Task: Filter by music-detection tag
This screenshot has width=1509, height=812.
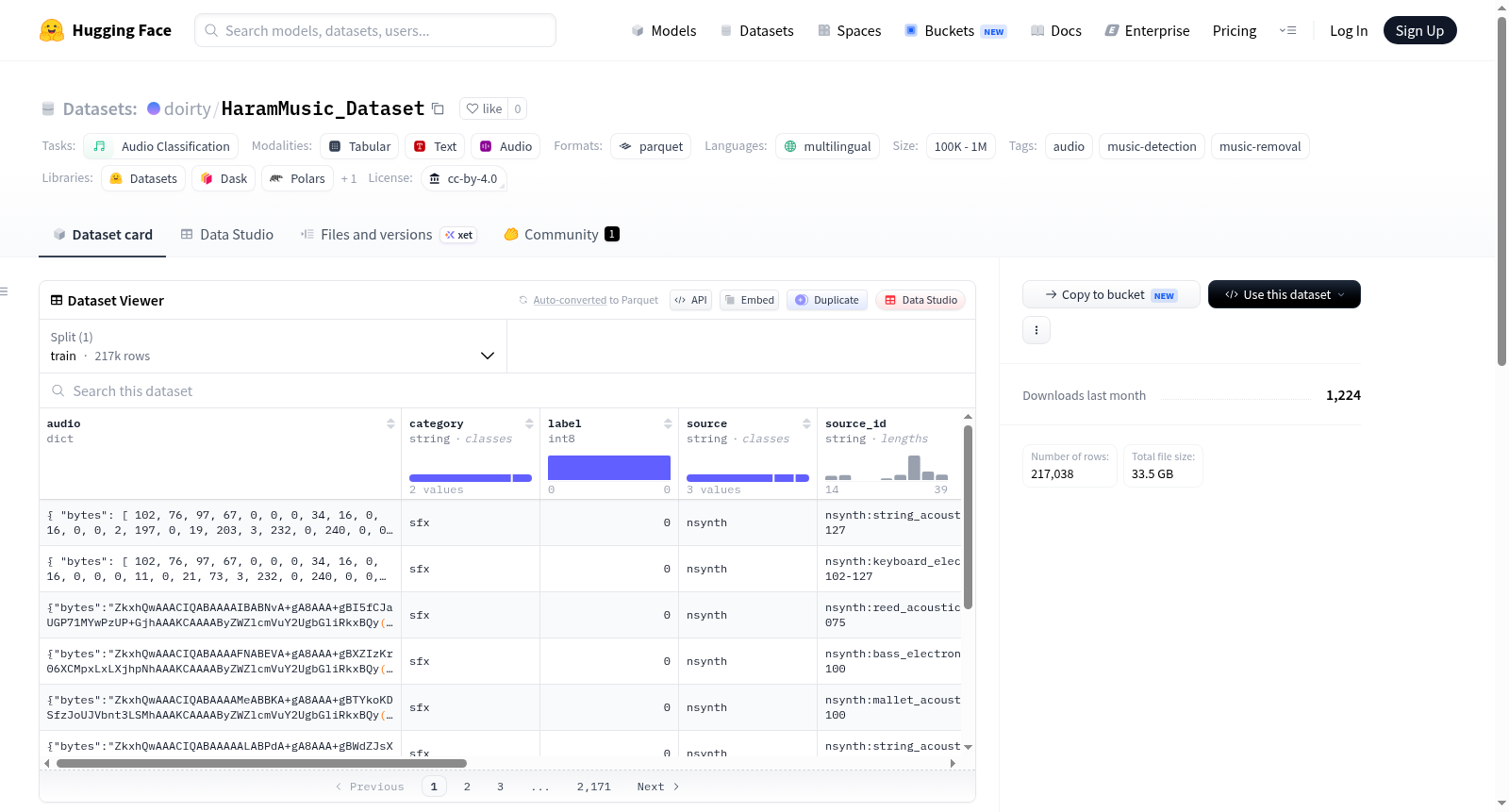Action: coord(1152,146)
